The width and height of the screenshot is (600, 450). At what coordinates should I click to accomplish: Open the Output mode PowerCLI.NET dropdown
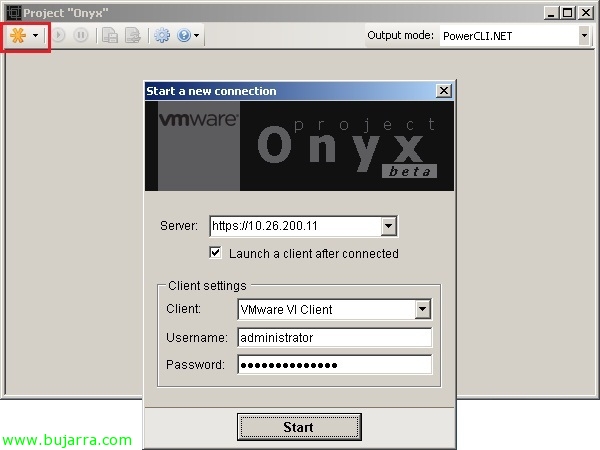pyautogui.click(x=584, y=36)
